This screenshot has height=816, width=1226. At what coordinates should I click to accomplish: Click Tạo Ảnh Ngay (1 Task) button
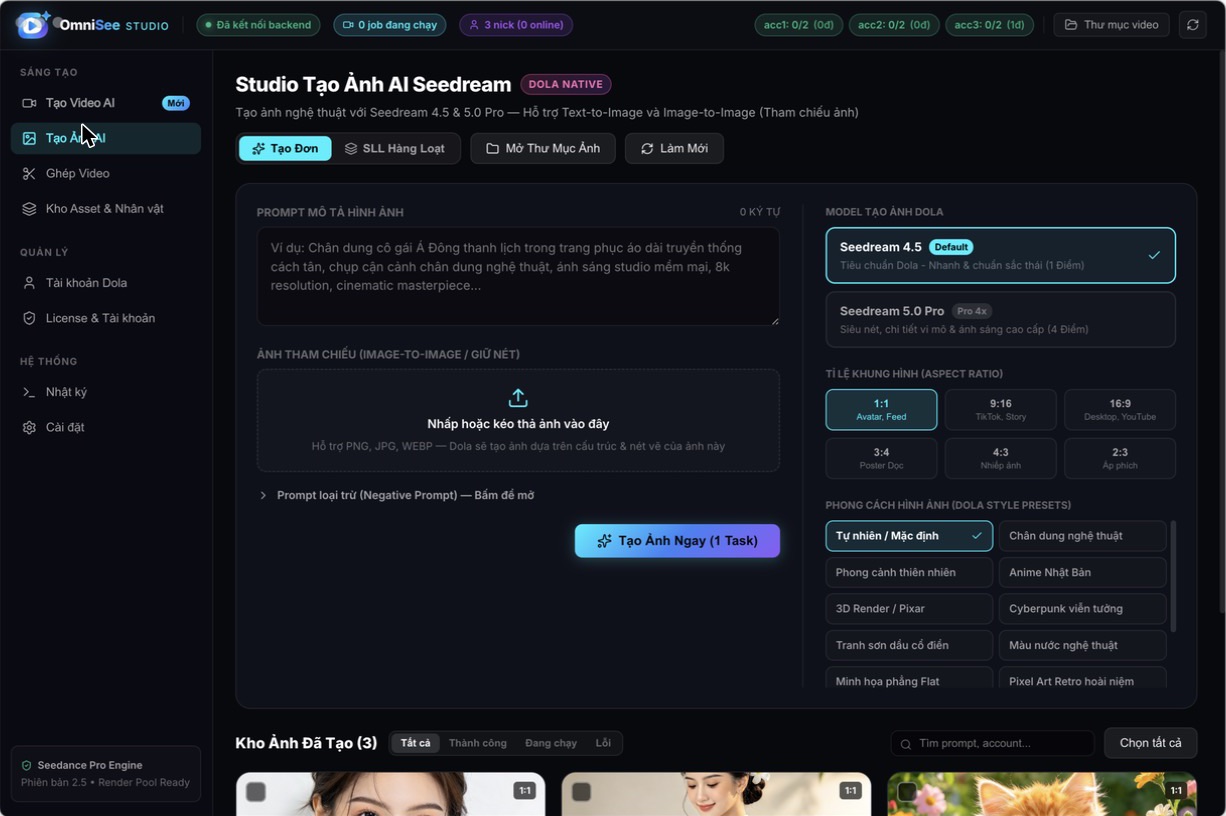(x=677, y=541)
